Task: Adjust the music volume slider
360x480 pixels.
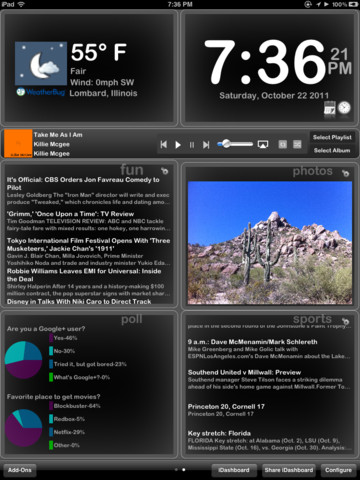Action: coord(235,144)
